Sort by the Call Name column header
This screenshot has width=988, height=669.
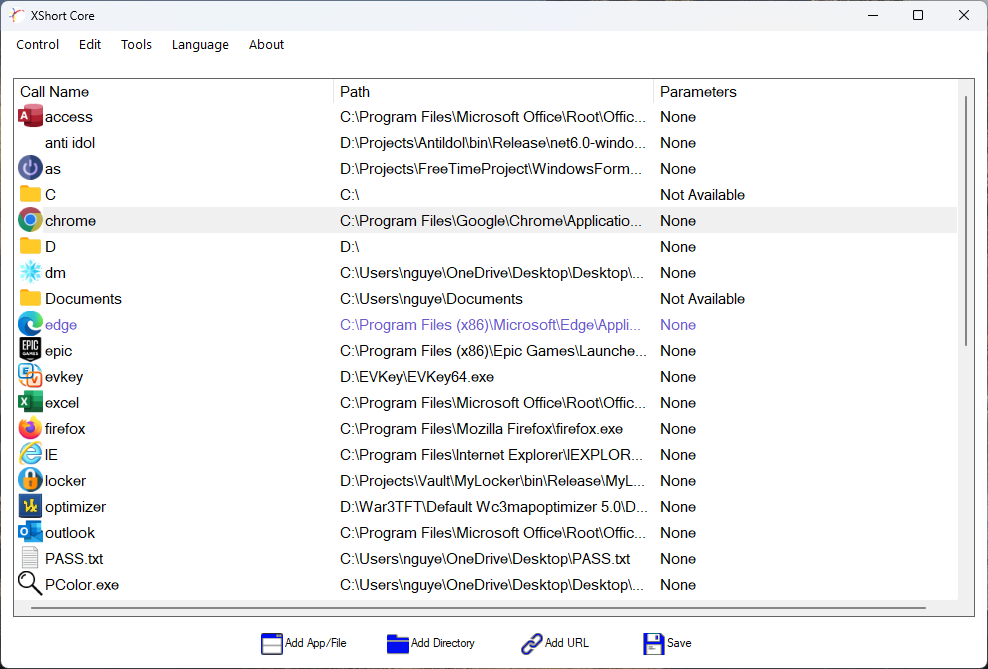point(174,92)
